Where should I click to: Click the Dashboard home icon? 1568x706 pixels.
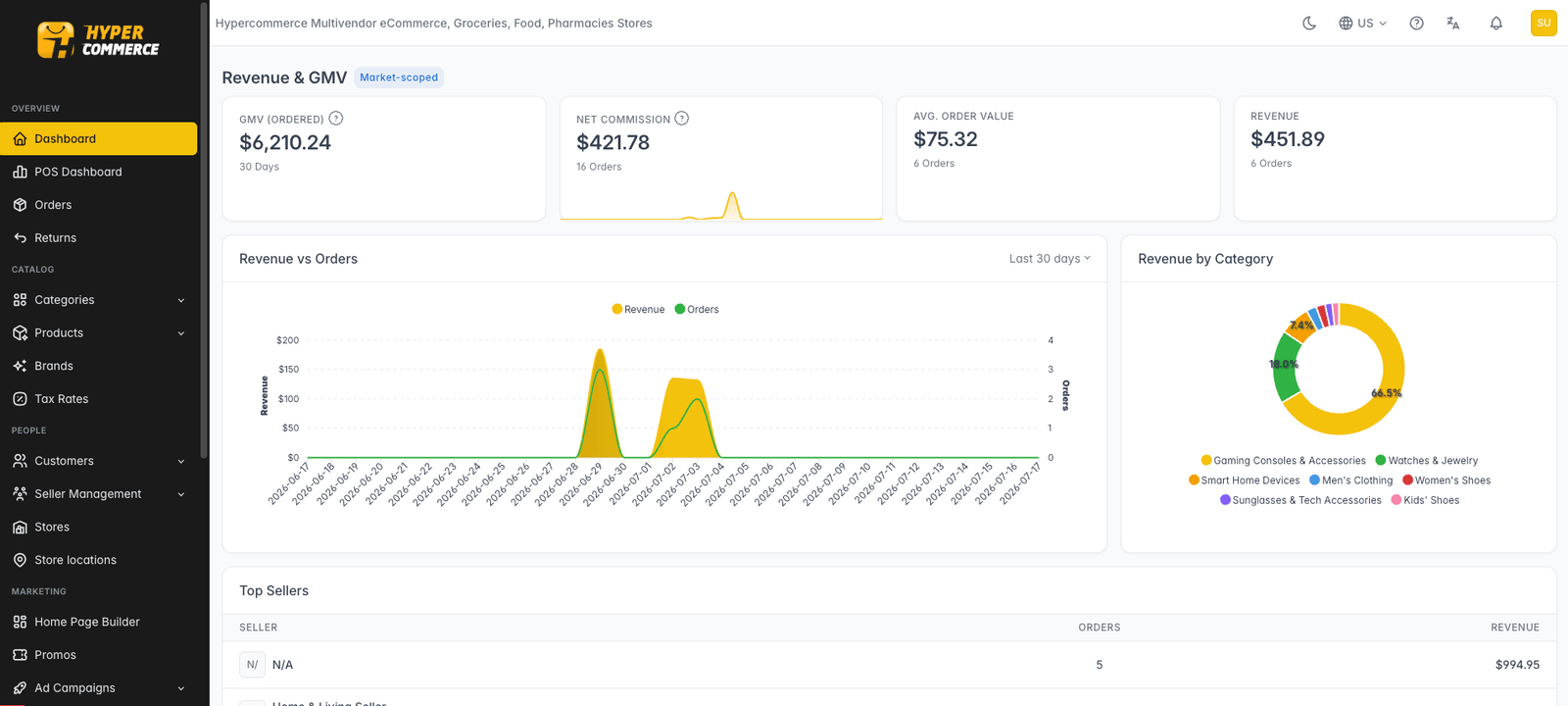[20, 139]
